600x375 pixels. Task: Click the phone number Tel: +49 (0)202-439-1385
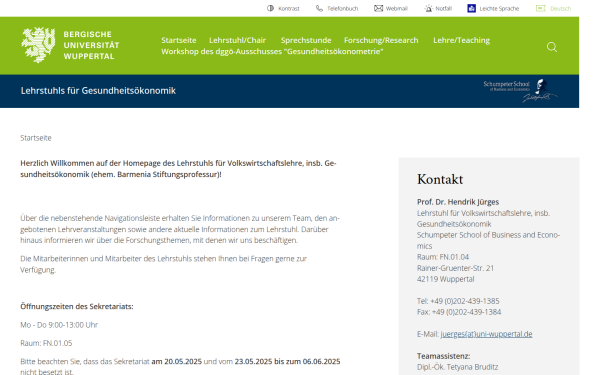[x=458, y=301]
